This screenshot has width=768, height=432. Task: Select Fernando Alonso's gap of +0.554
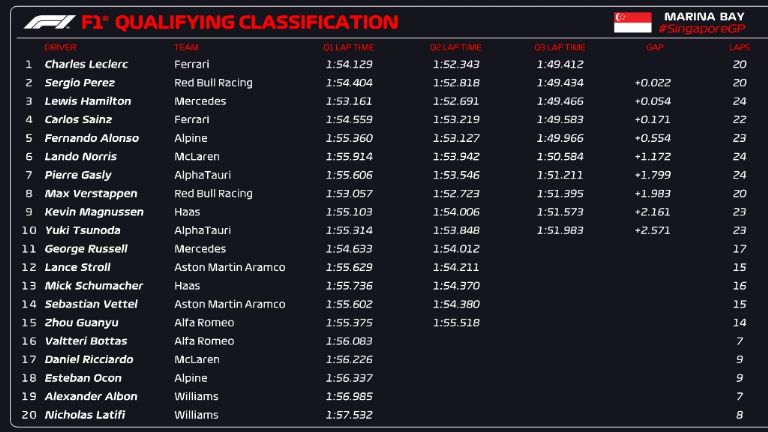tap(652, 138)
